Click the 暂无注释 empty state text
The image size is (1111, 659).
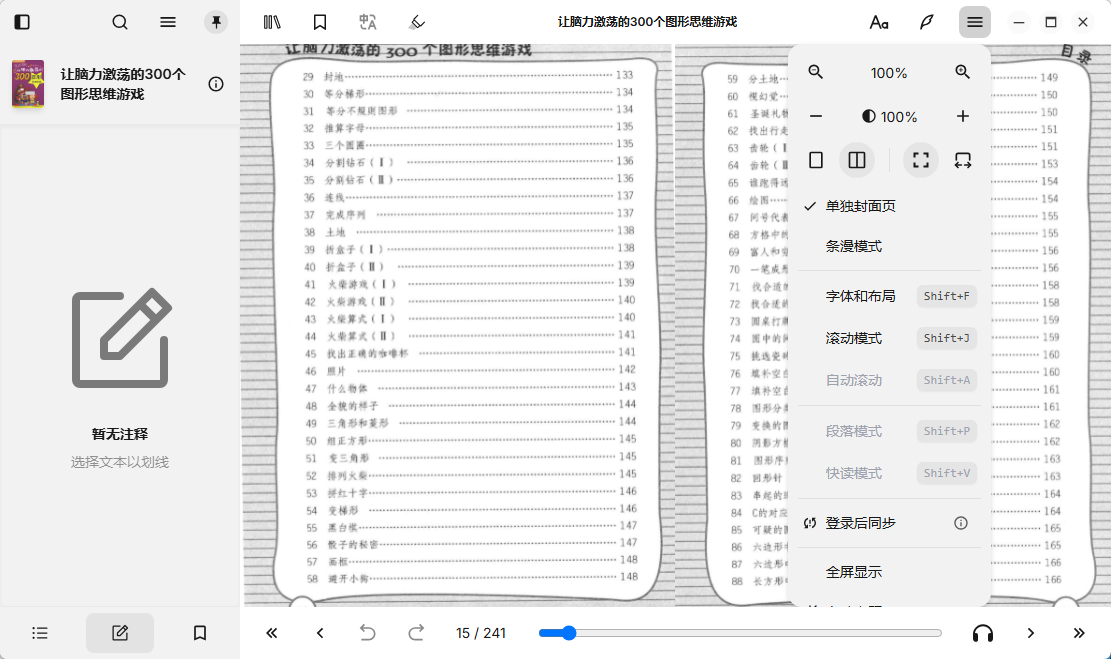(120, 434)
